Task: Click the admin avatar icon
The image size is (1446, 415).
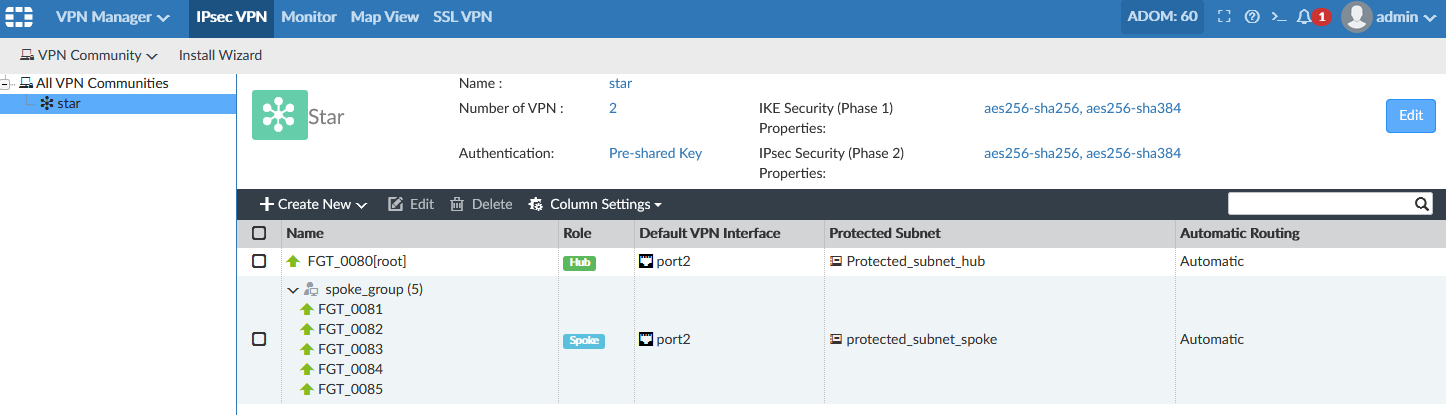Action: [1356, 17]
